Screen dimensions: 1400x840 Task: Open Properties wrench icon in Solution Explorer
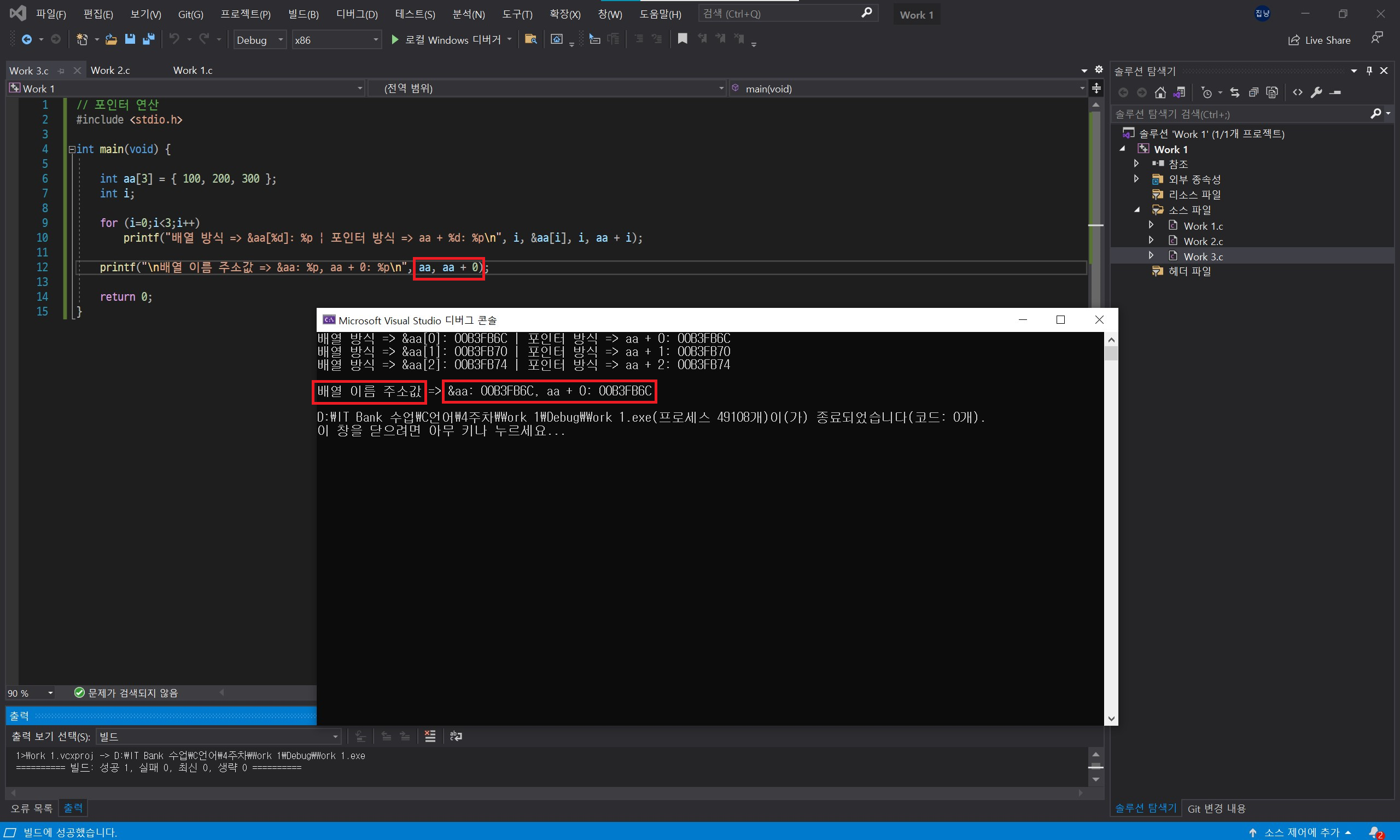click(1316, 93)
